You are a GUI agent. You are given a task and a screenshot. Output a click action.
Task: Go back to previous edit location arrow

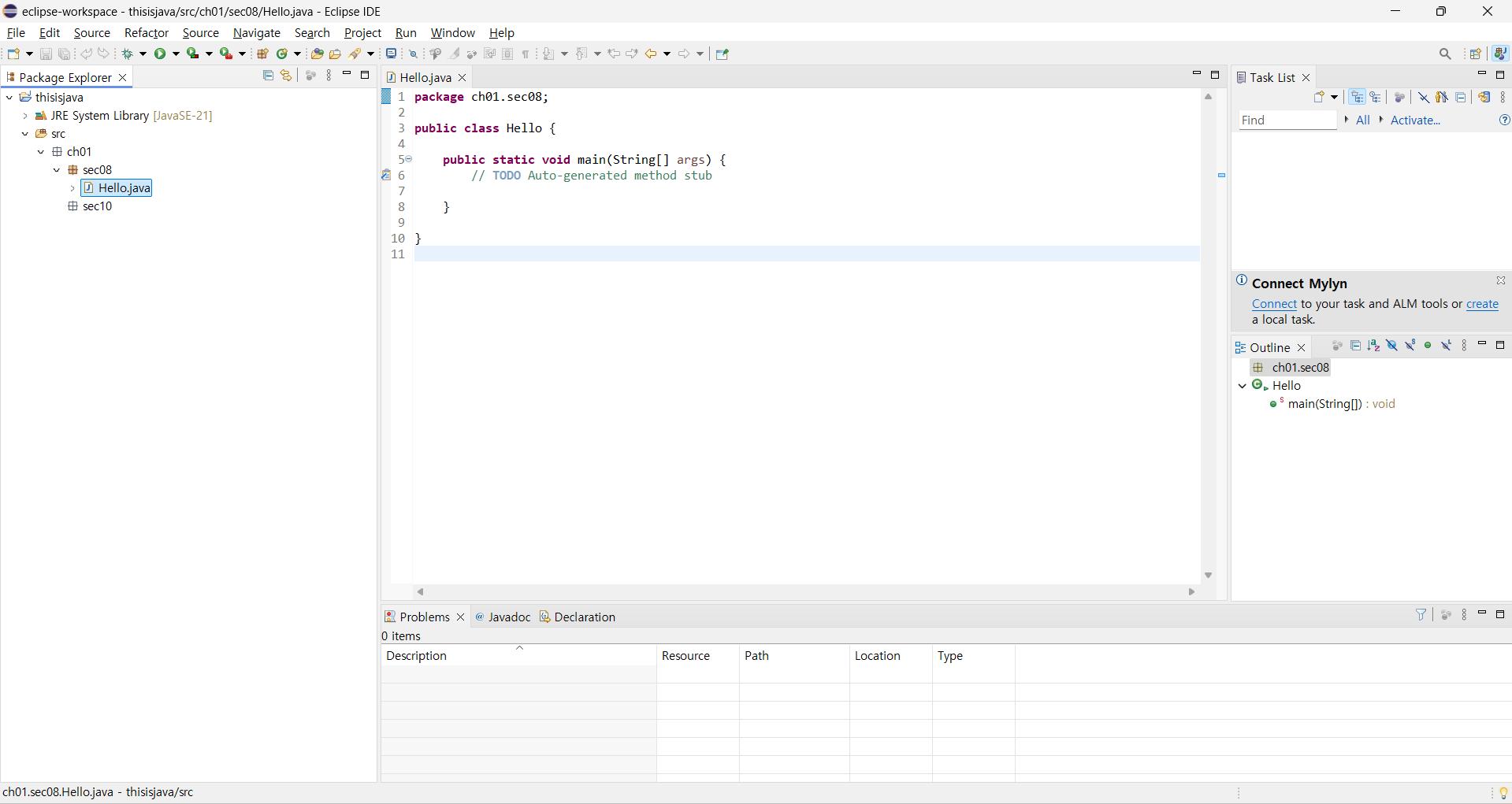click(615, 54)
